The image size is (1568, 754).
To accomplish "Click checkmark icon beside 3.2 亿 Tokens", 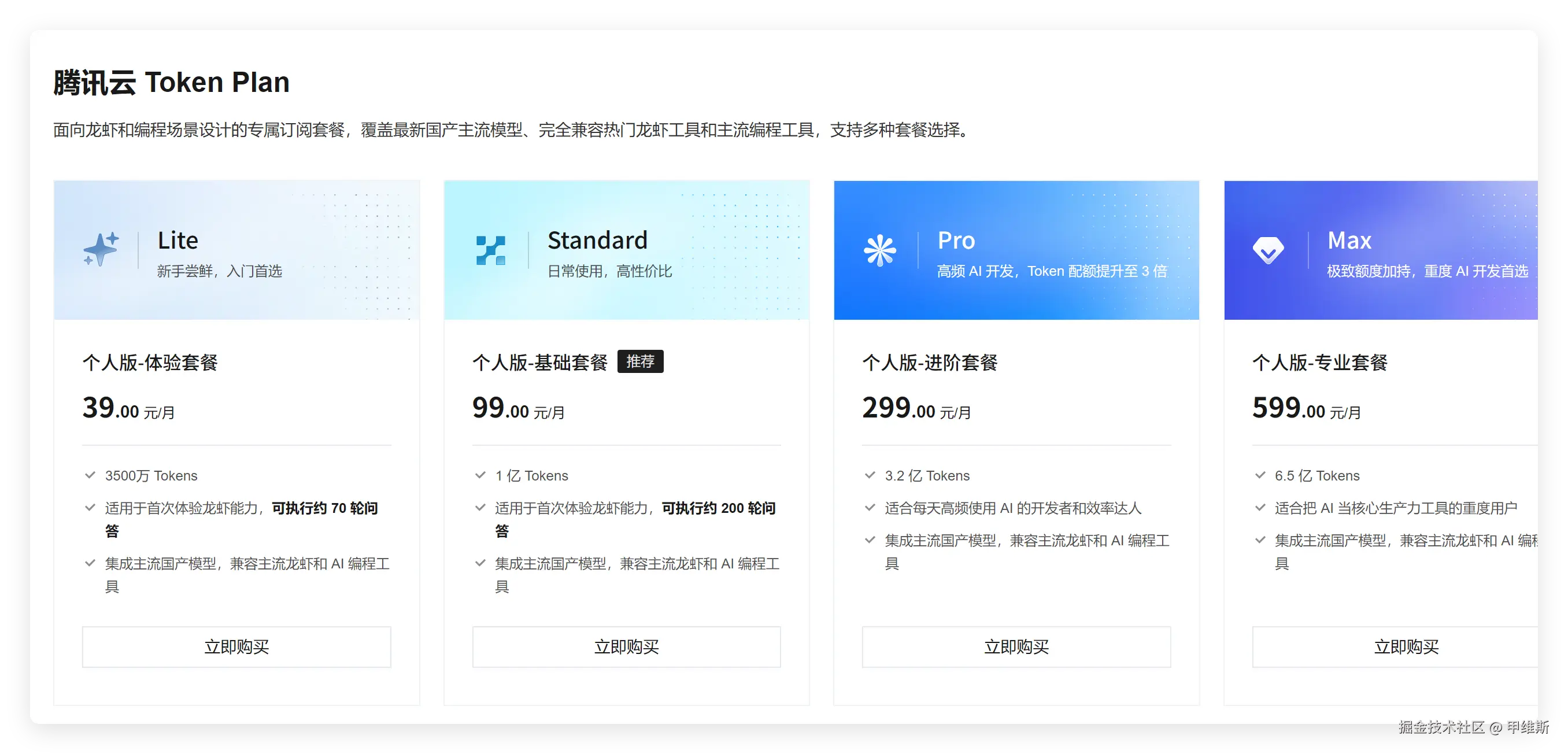I will pos(870,475).
